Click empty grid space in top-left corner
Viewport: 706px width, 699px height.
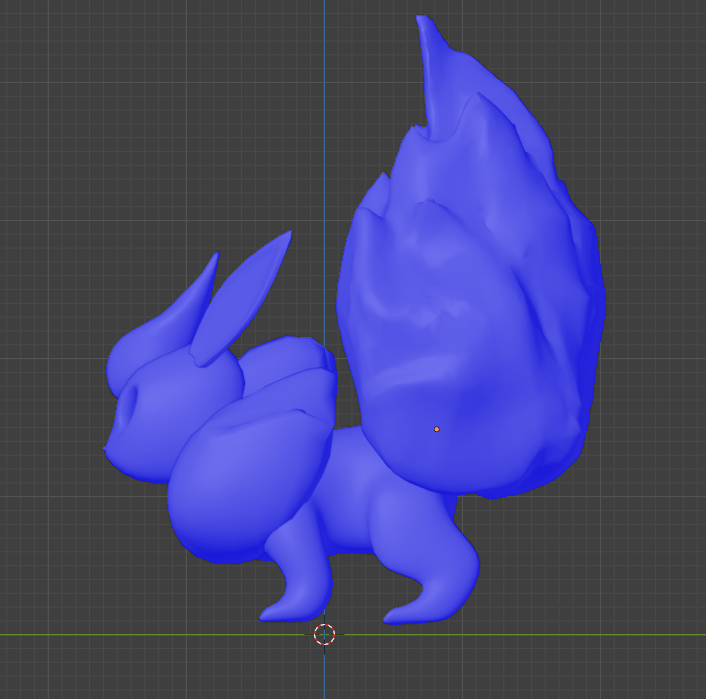[x=60, y=60]
